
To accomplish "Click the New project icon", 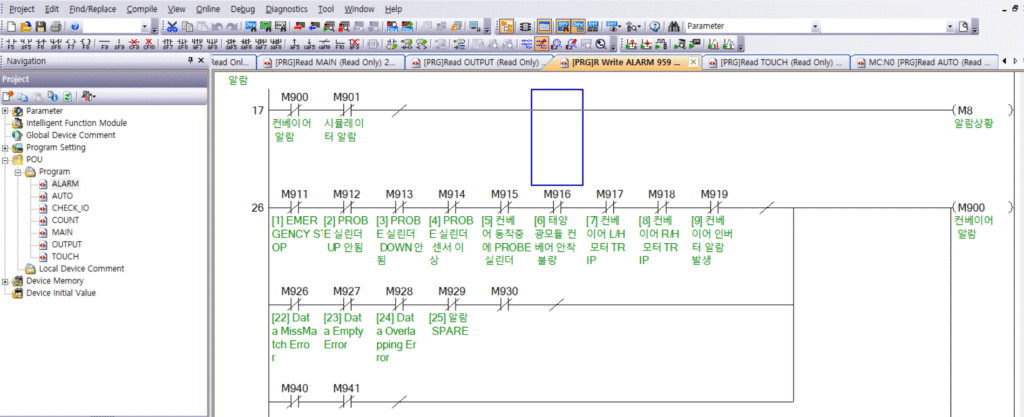I will (11, 26).
